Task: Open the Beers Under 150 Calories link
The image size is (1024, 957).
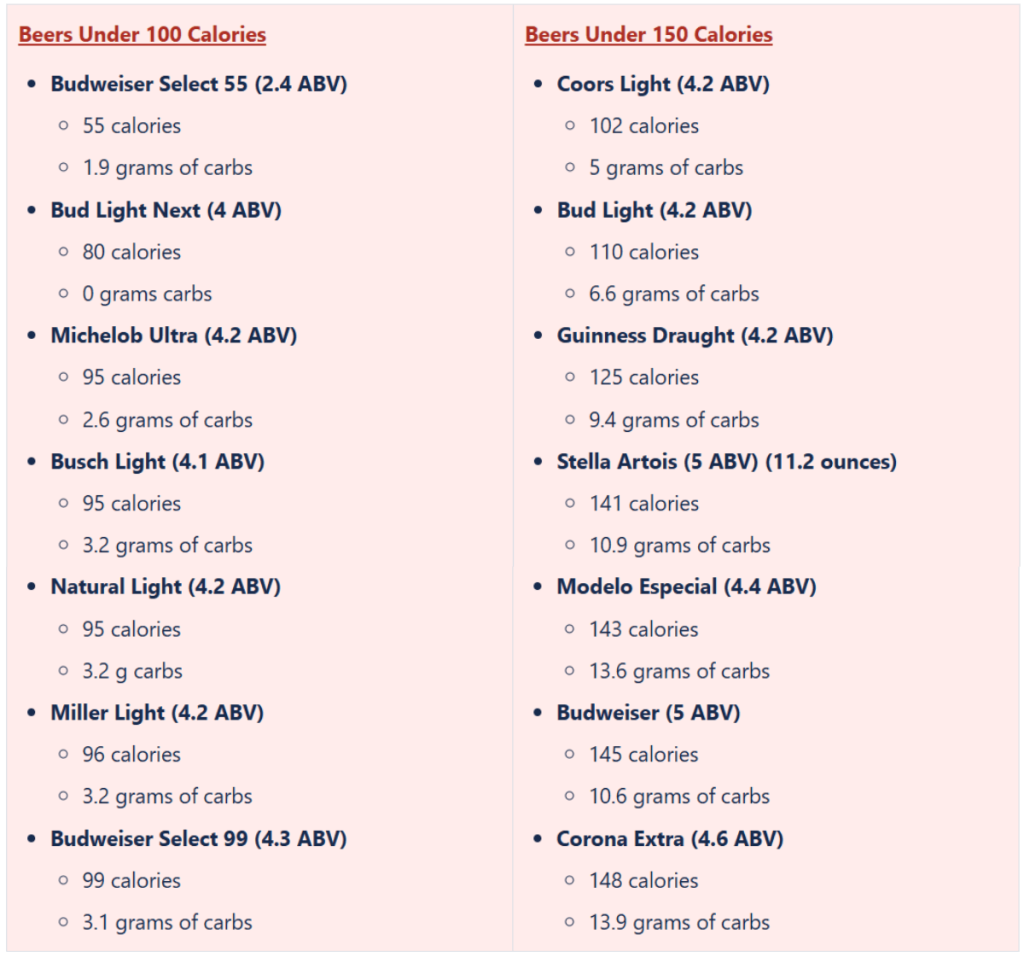Action: coord(648,35)
